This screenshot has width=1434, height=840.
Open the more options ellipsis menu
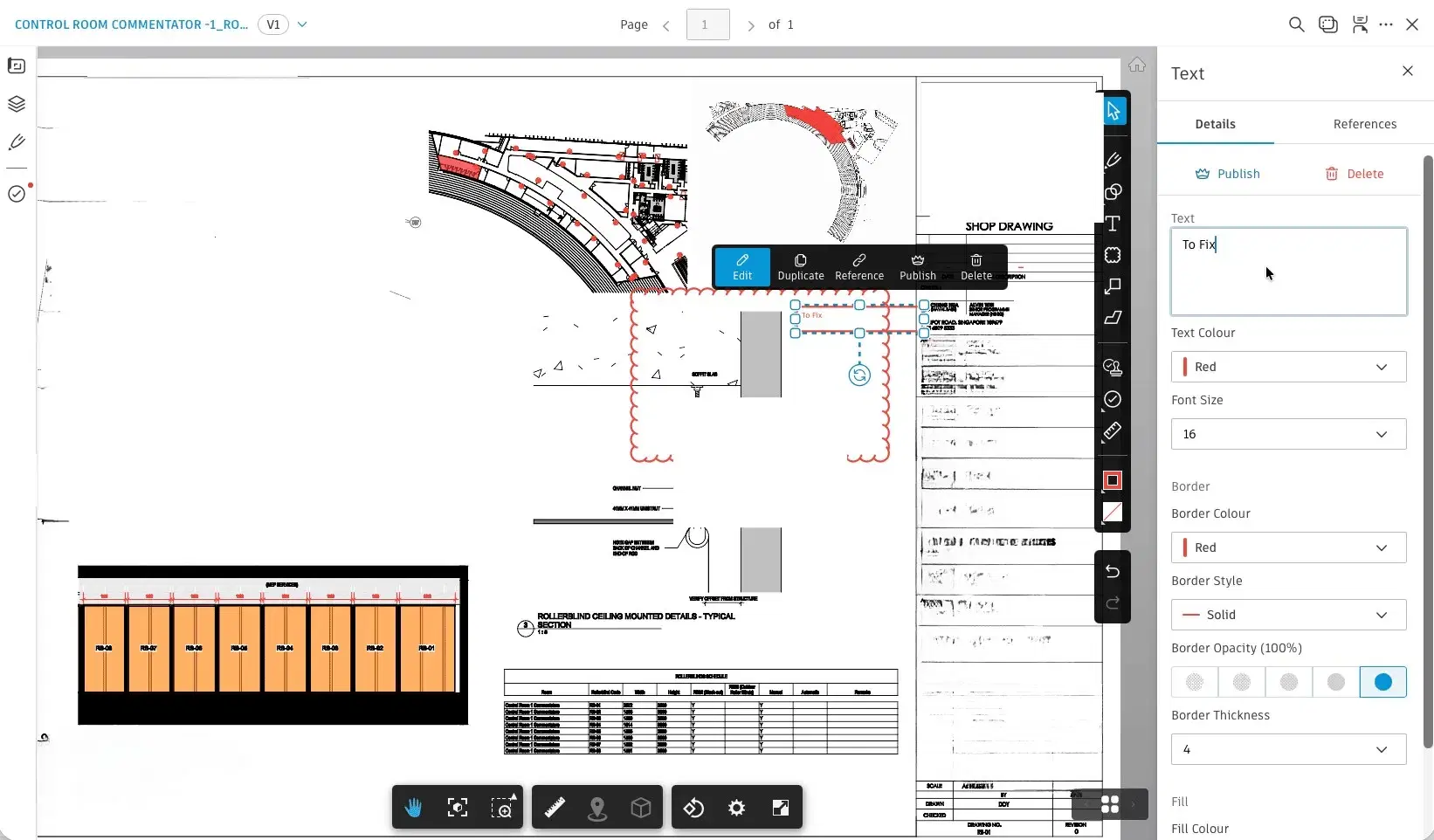pyautogui.click(x=1386, y=24)
